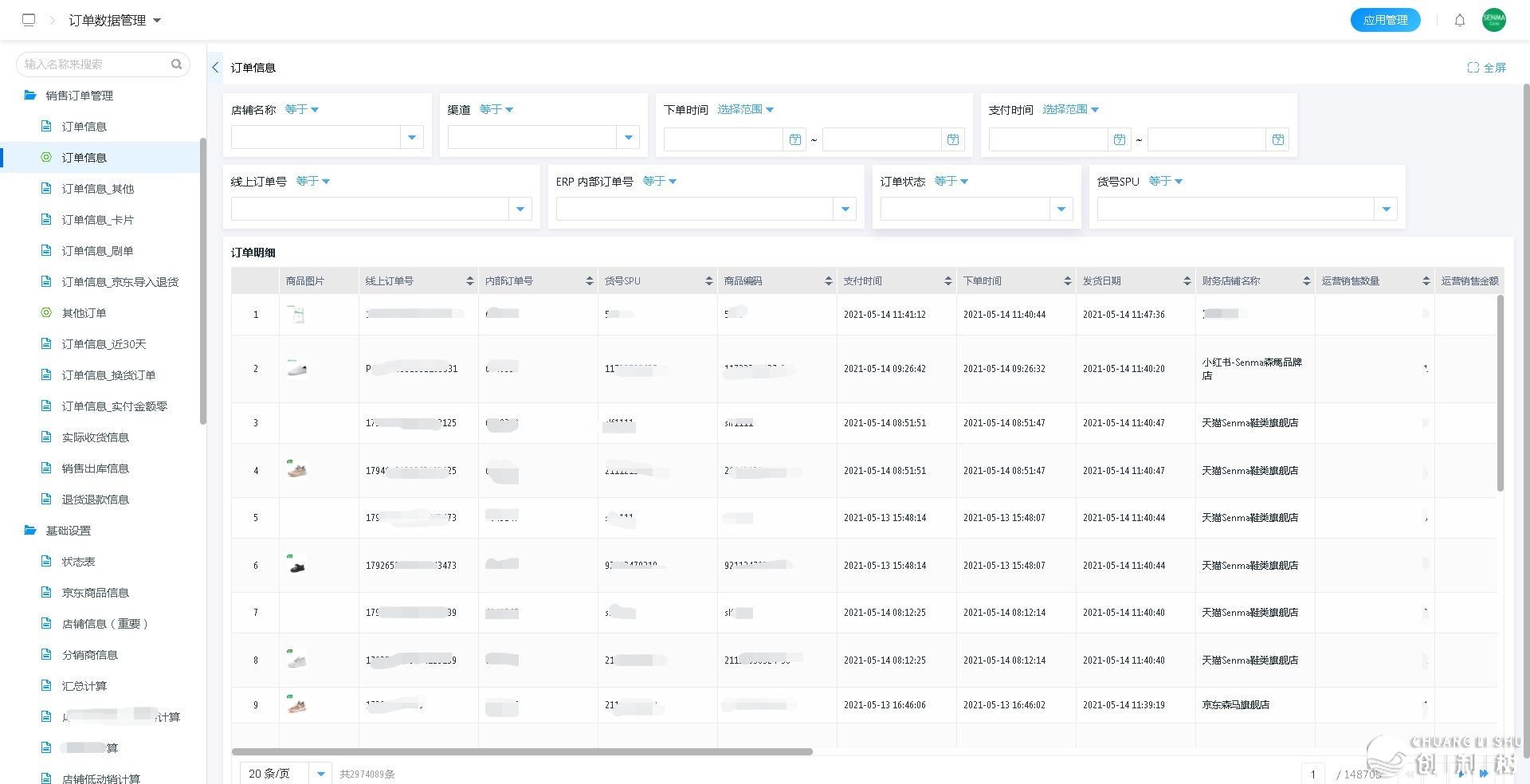Open 汇总计算 in sidebar
Screen dimensions: 1530x784
[x=84, y=686]
